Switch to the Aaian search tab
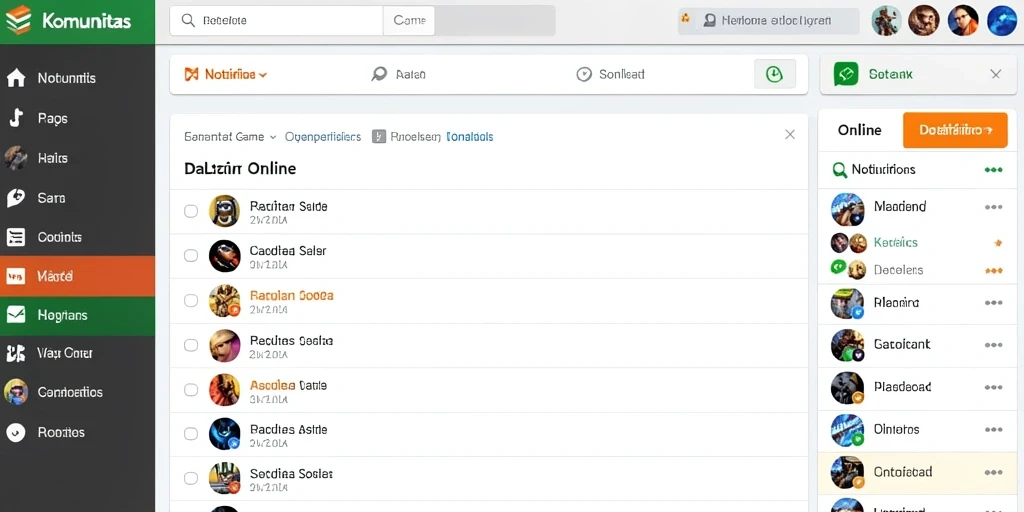This screenshot has width=1024, height=512. 398,74
